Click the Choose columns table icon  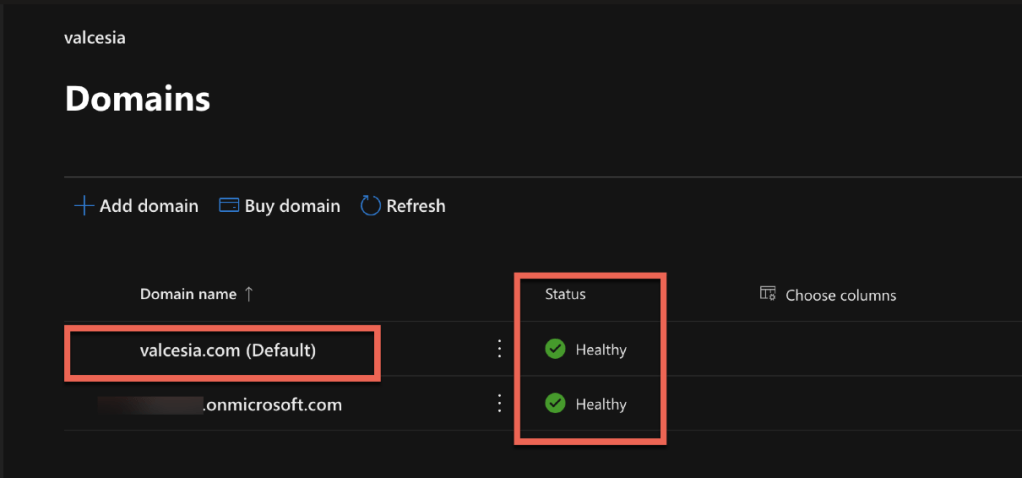pos(768,294)
